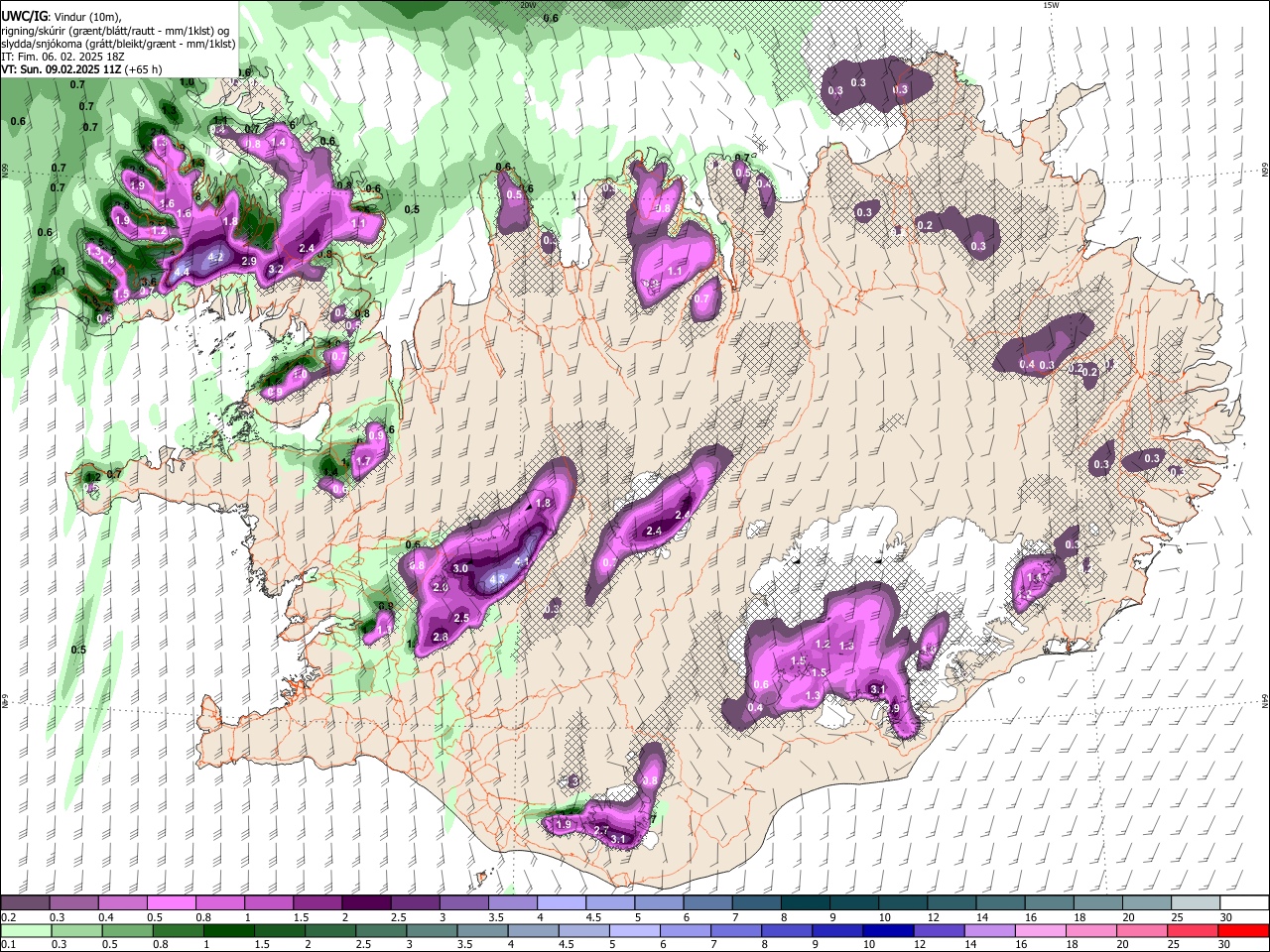Click the '15W' longitude label

(x=1051, y=5)
